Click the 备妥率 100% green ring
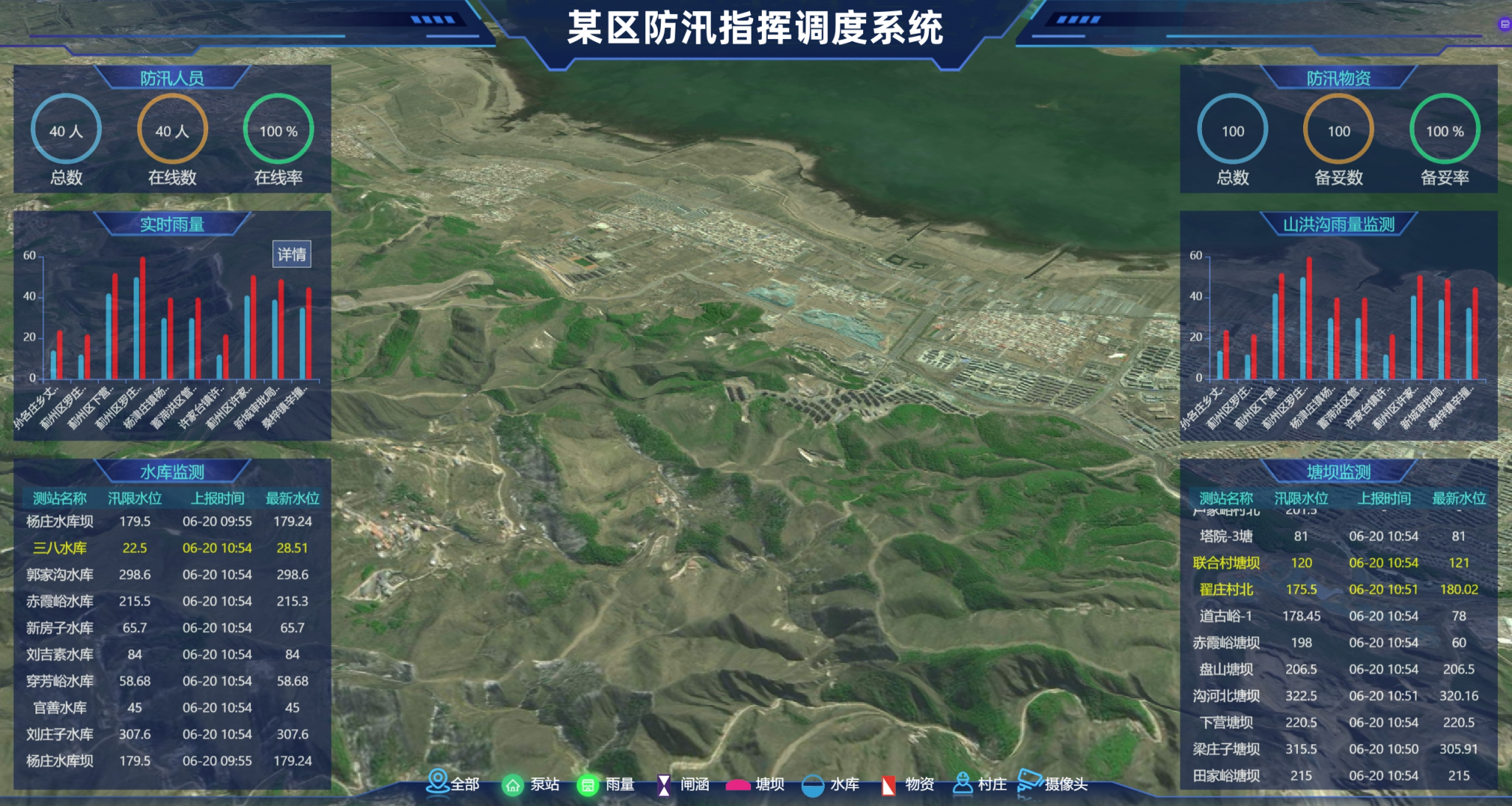 coord(1445,129)
